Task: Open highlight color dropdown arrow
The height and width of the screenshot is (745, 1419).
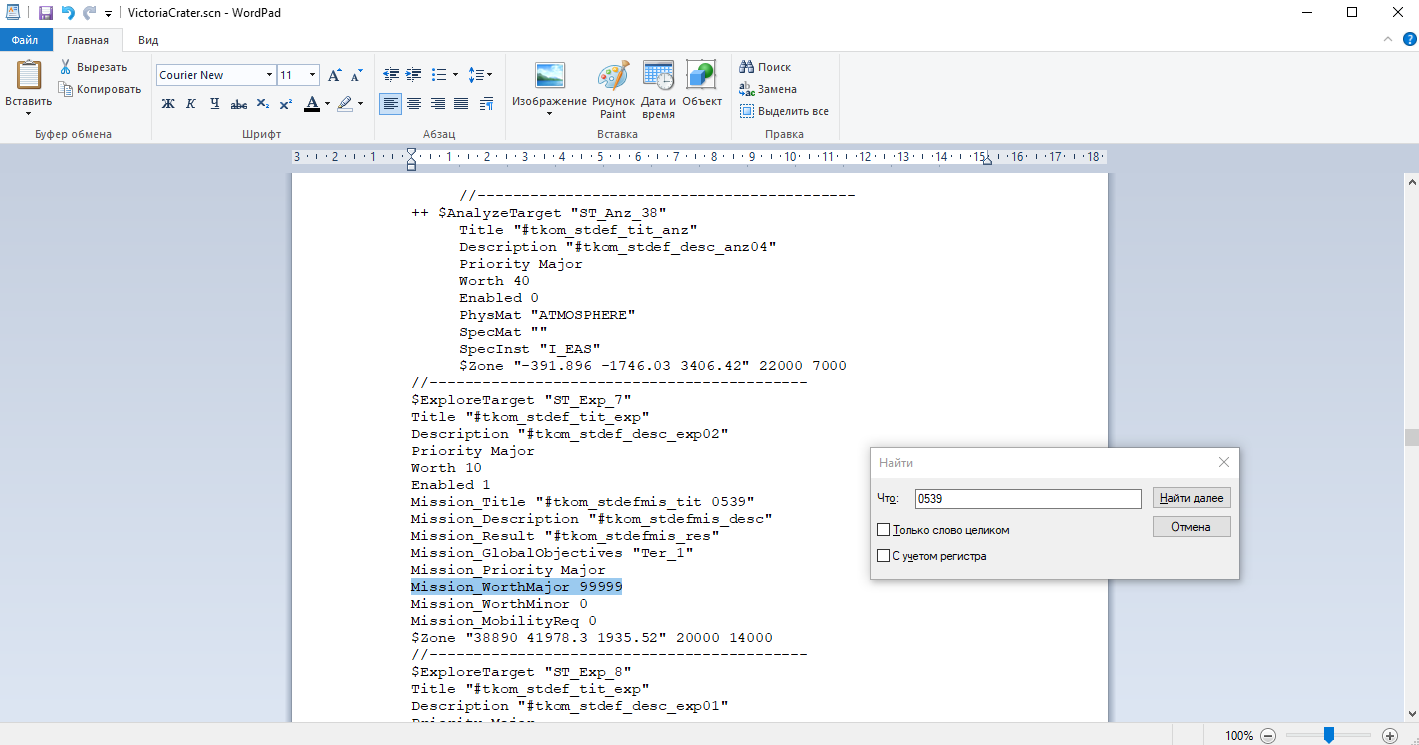Action: 360,103
